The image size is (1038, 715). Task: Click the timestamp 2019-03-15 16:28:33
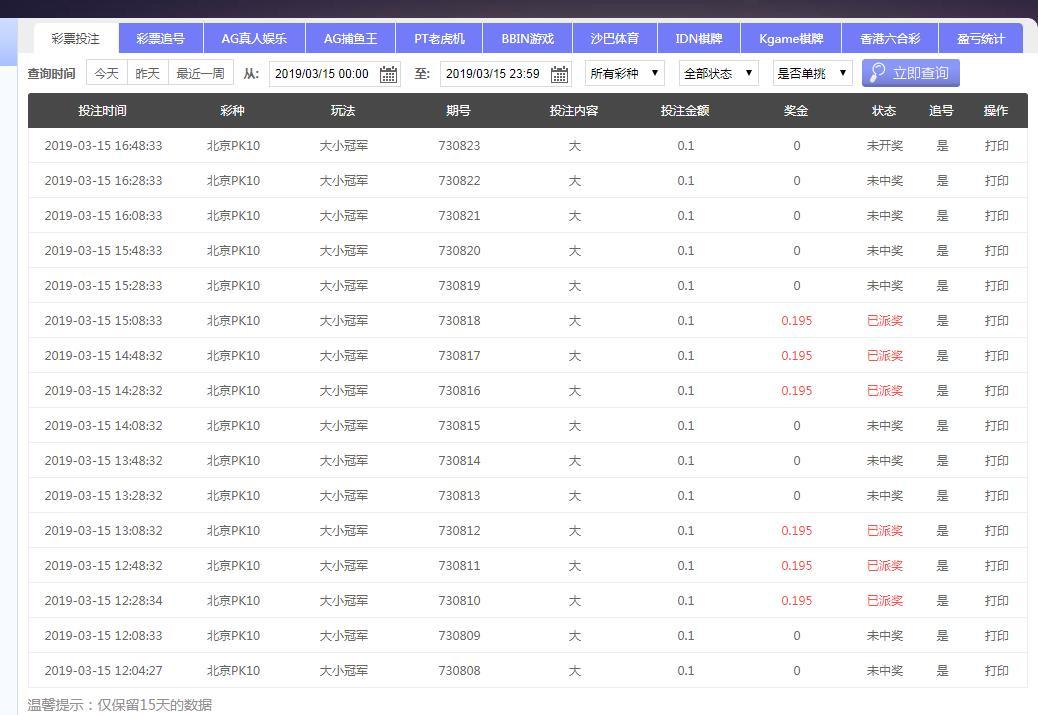click(103, 181)
